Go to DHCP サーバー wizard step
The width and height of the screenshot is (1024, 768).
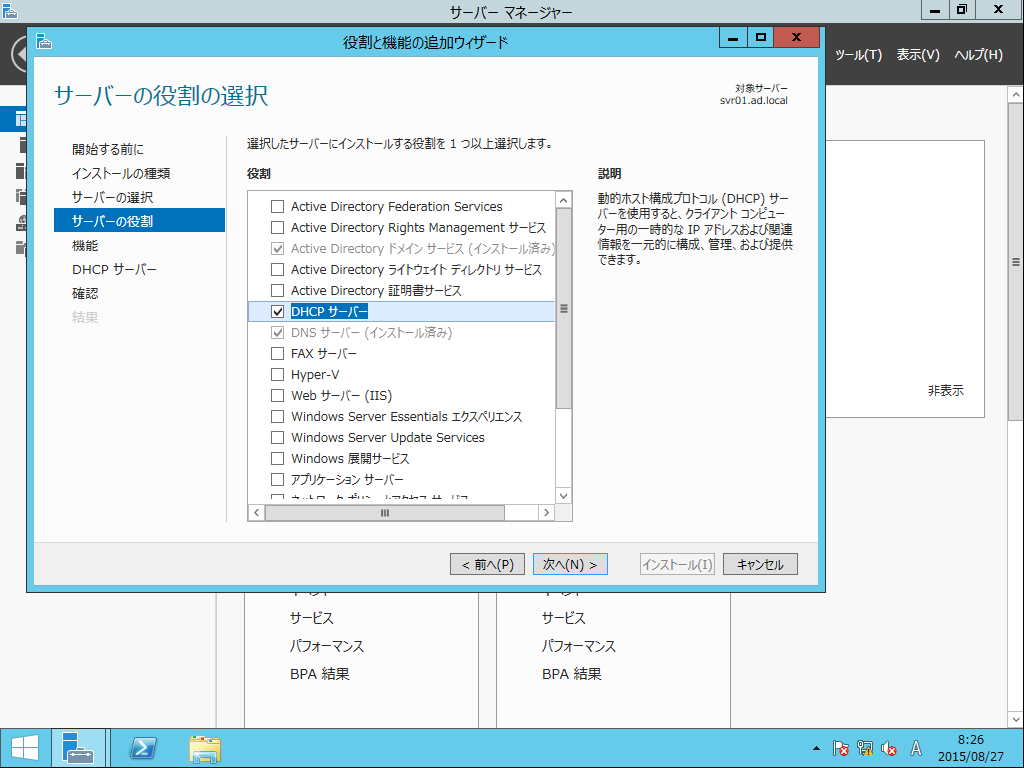(114, 269)
